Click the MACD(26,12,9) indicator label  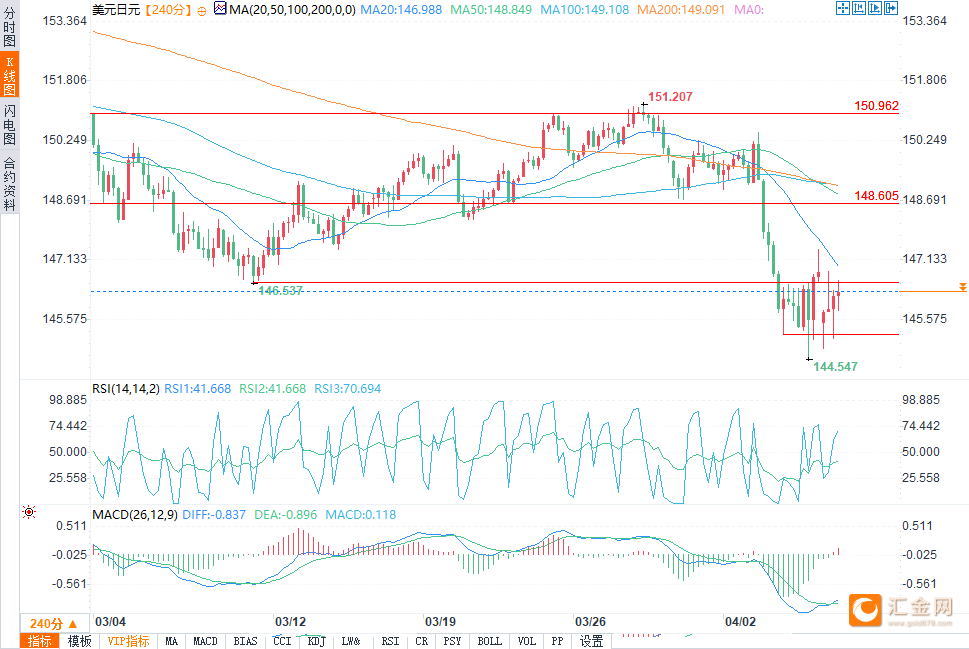coord(135,515)
